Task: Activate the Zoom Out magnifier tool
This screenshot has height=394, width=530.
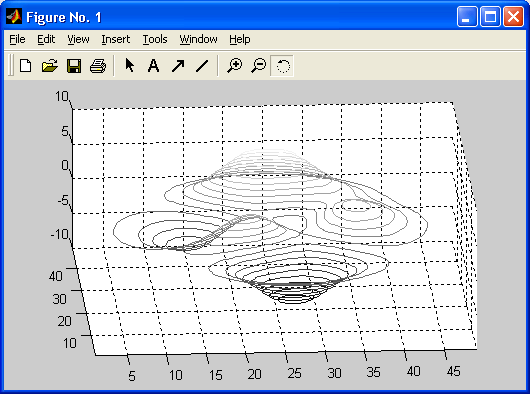Action: click(259, 65)
